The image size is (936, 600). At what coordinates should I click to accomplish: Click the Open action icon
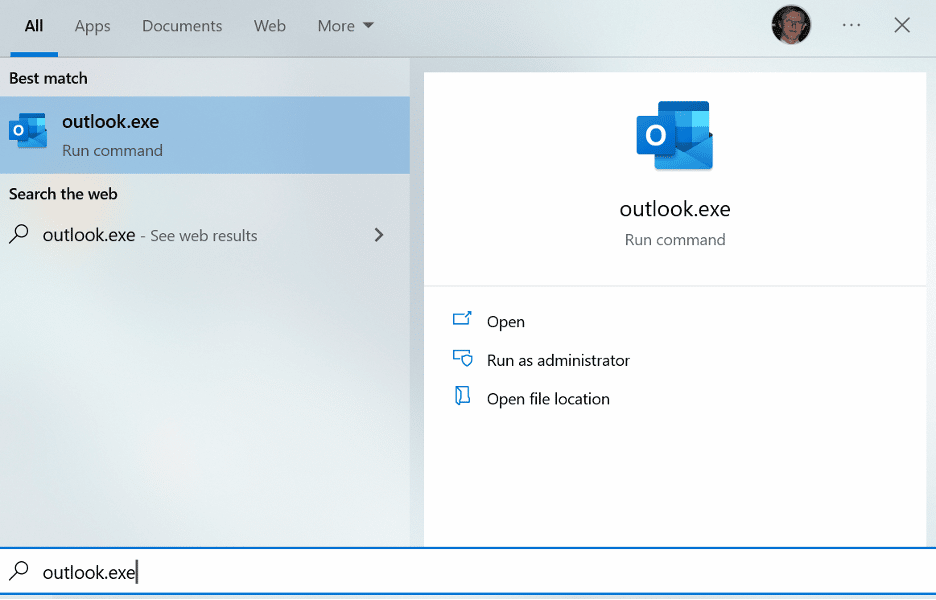(x=462, y=319)
